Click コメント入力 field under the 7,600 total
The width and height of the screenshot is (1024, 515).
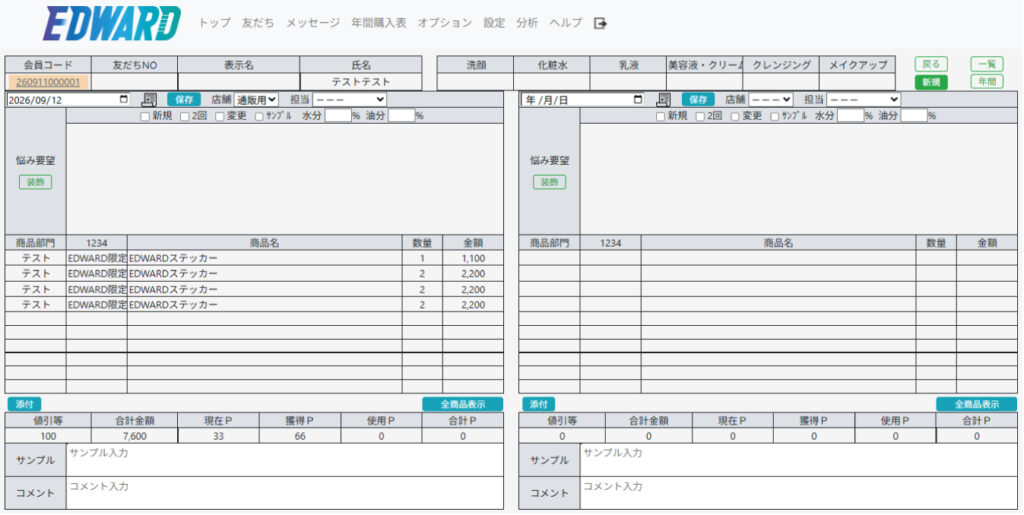(285, 493)
